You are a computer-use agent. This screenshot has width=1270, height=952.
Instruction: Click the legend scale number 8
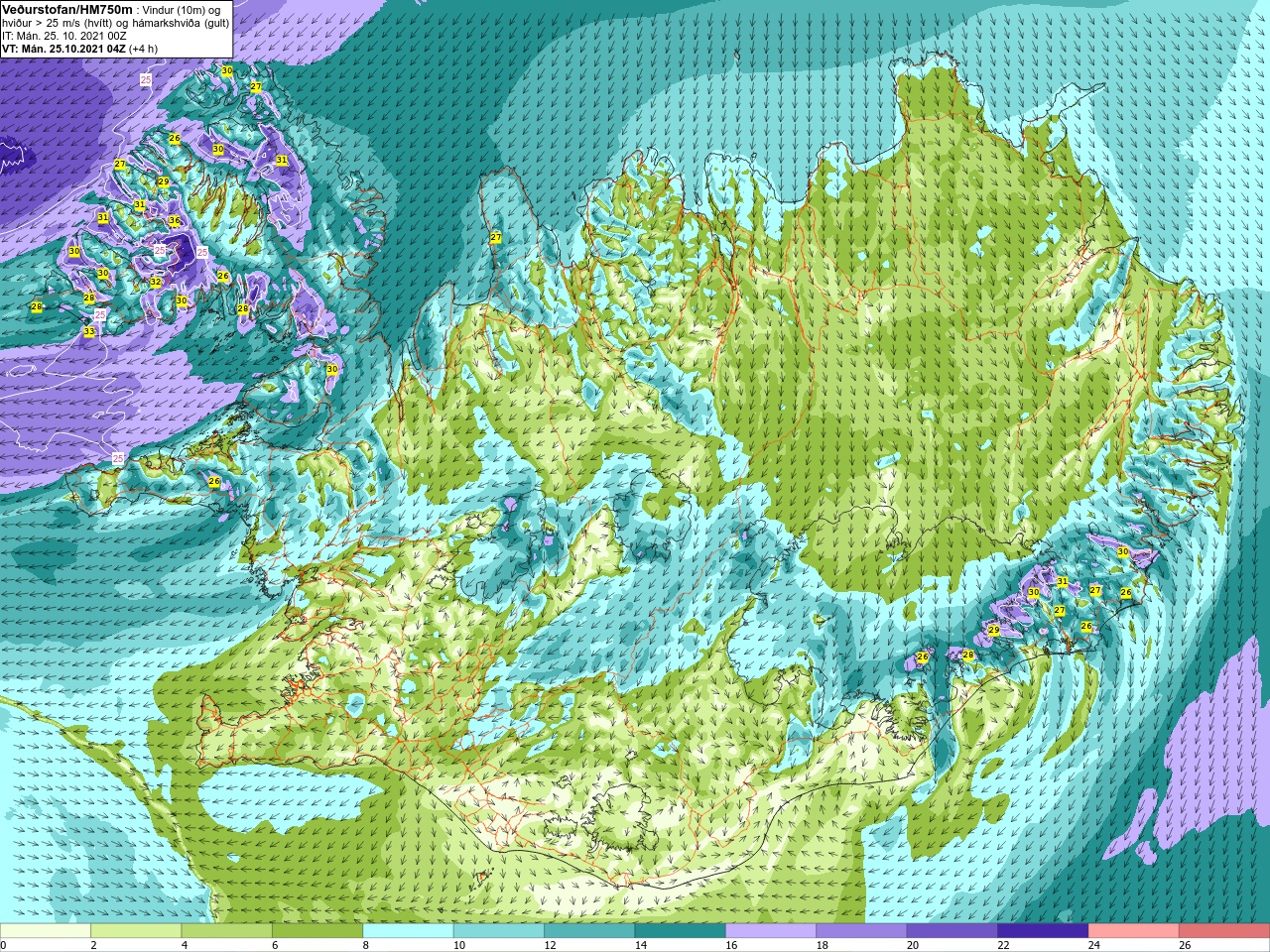coord(366,945)
